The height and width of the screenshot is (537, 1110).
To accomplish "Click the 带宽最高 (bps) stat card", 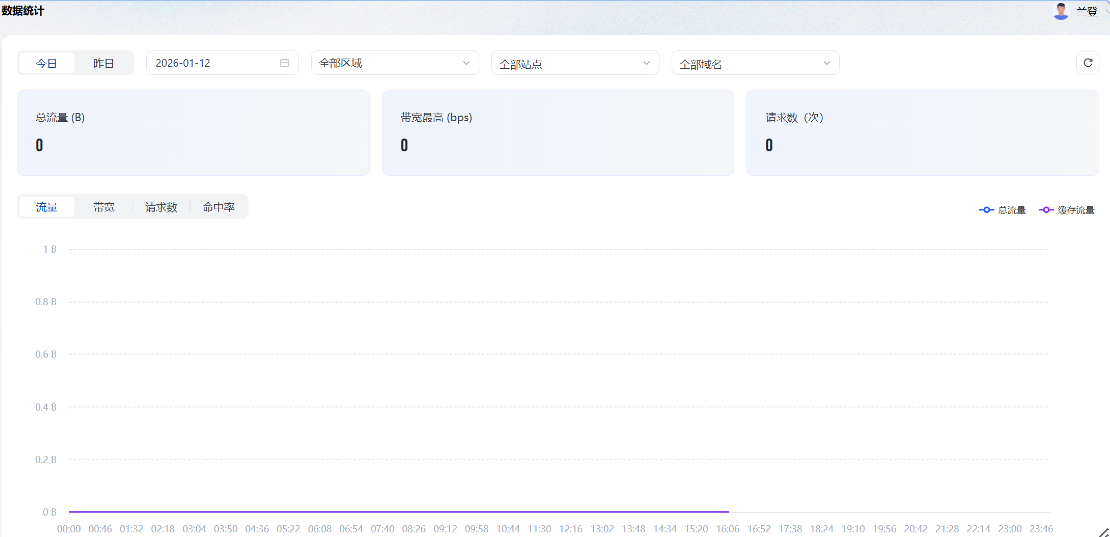I will 558,133.
